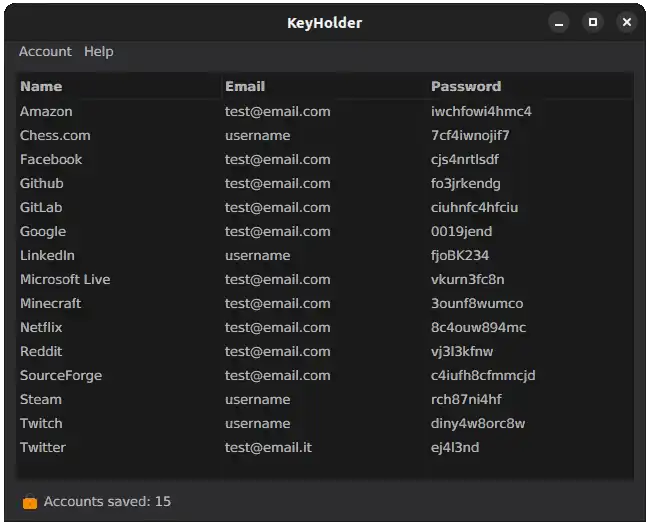Click password rch87ni4hf

click(467, 400)
